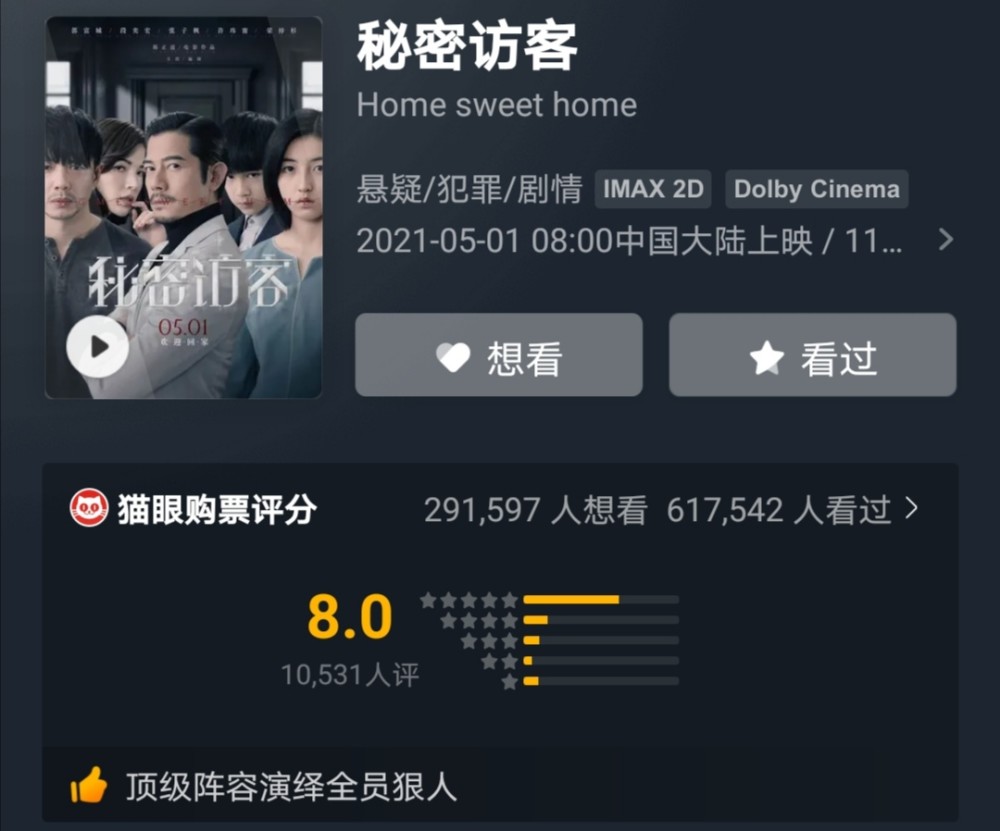Screen dimensions: 1000x831
Task: Play the trailer on the movie poster
Action: (98, 346)
